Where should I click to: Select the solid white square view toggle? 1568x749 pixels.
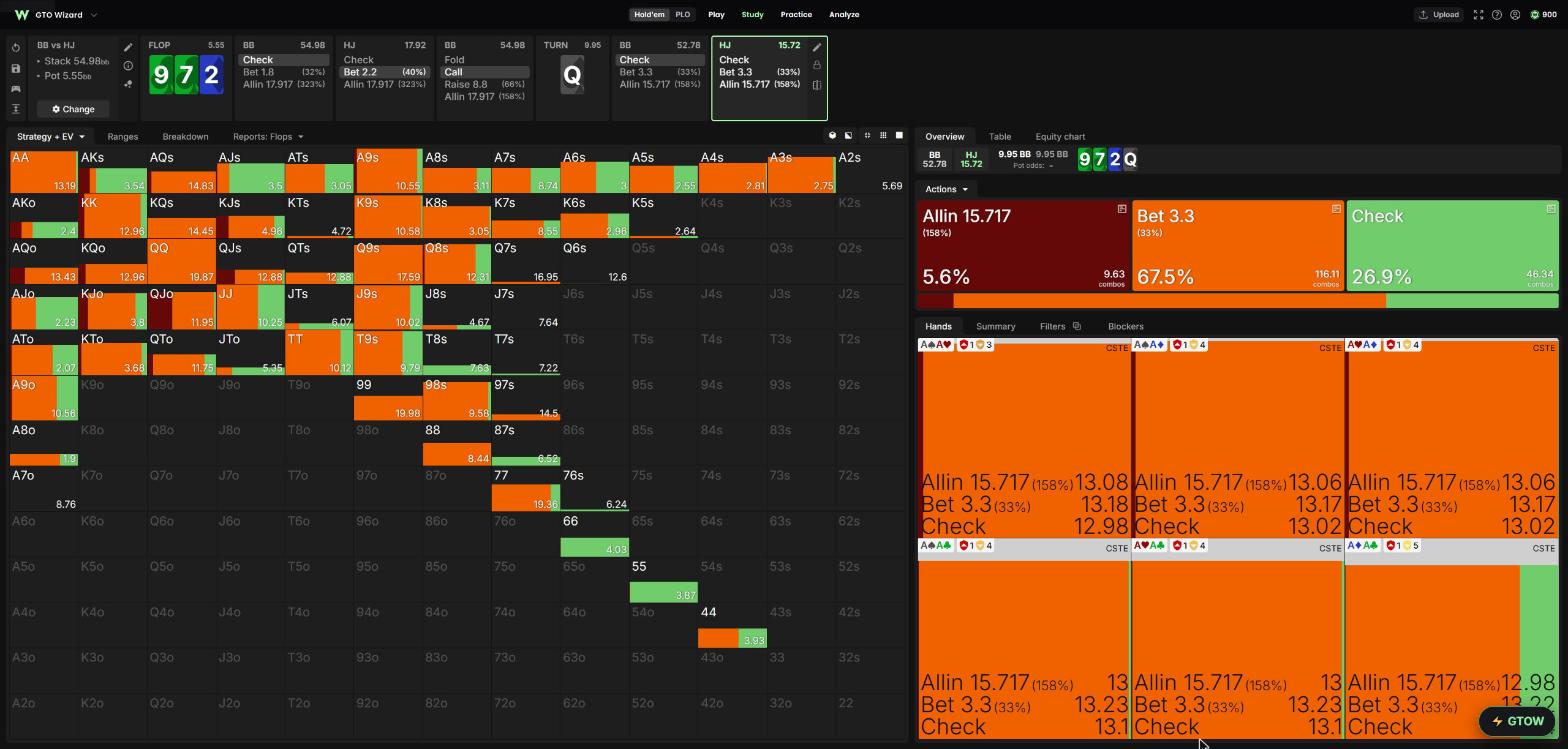coord(899,136)
